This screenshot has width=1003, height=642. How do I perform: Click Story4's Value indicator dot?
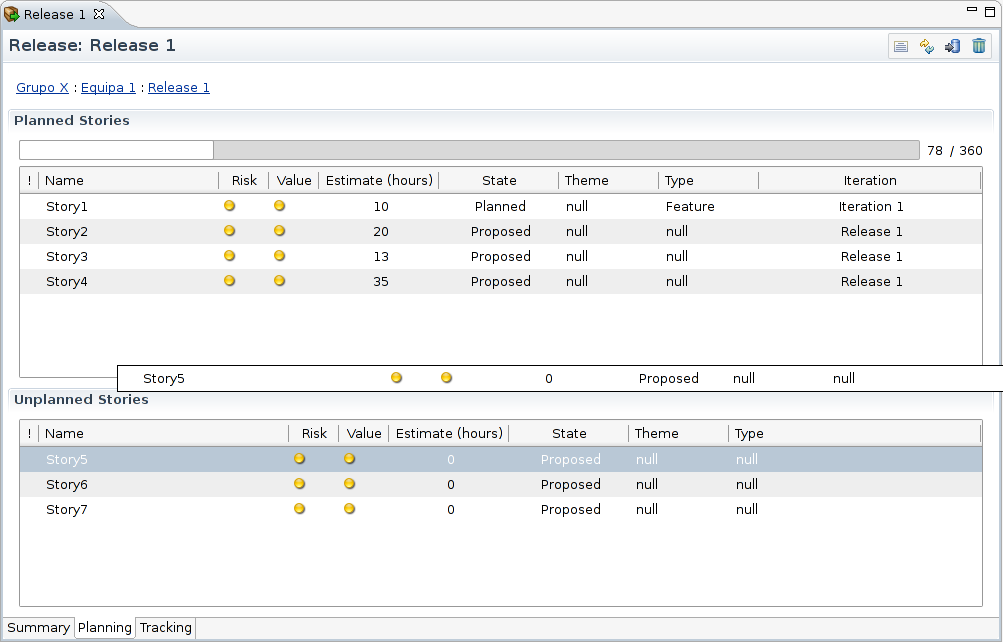coord(280,281)
